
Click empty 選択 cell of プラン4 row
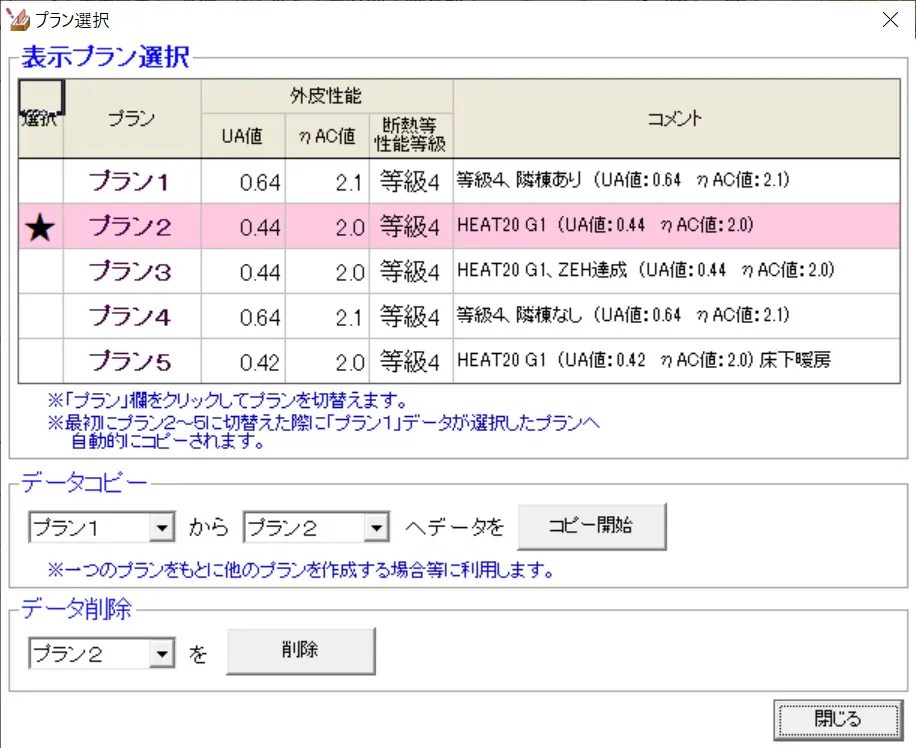click(x=41, y=316)
